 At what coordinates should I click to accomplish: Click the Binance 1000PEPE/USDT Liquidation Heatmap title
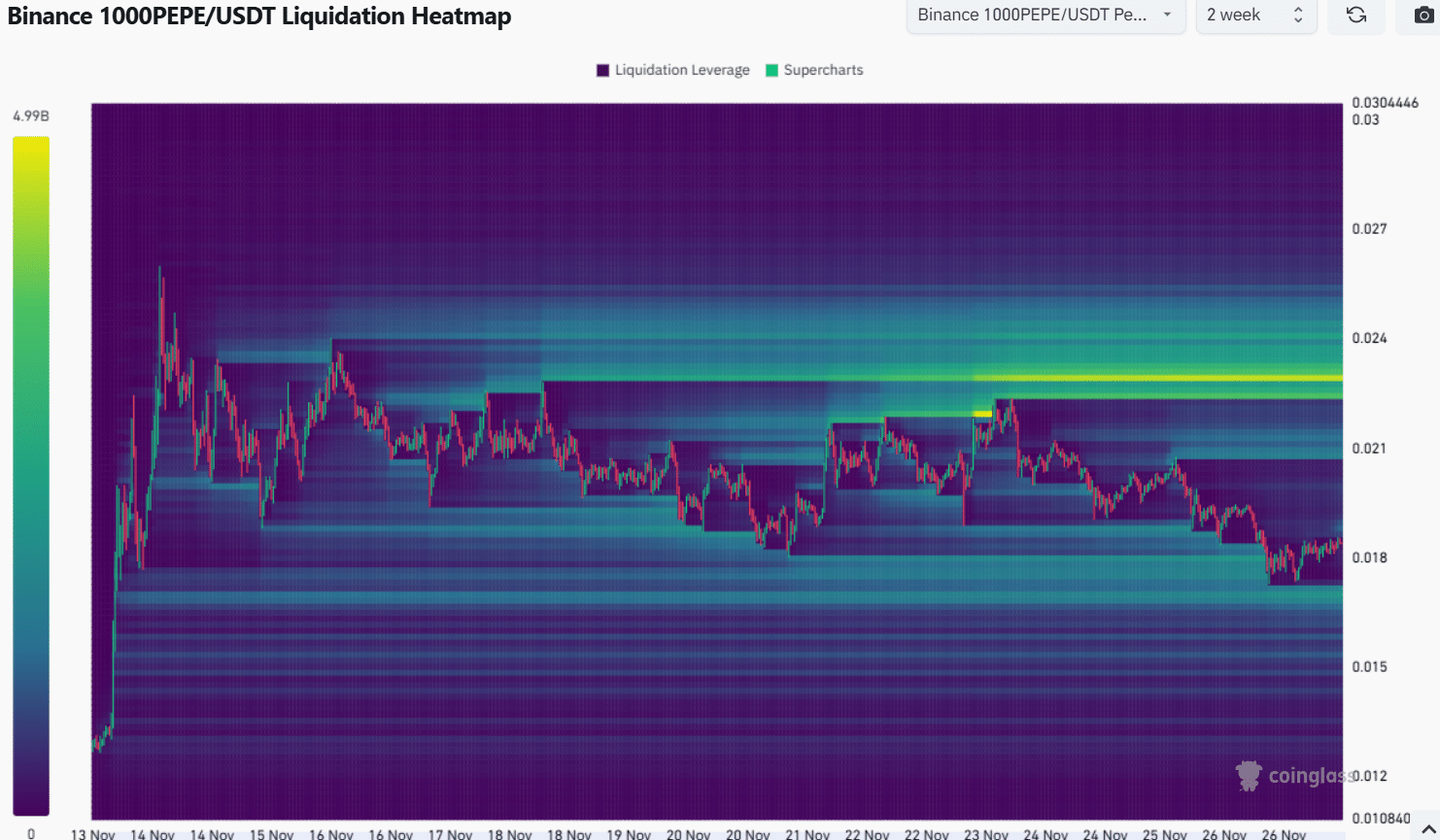tap(259, 16)
